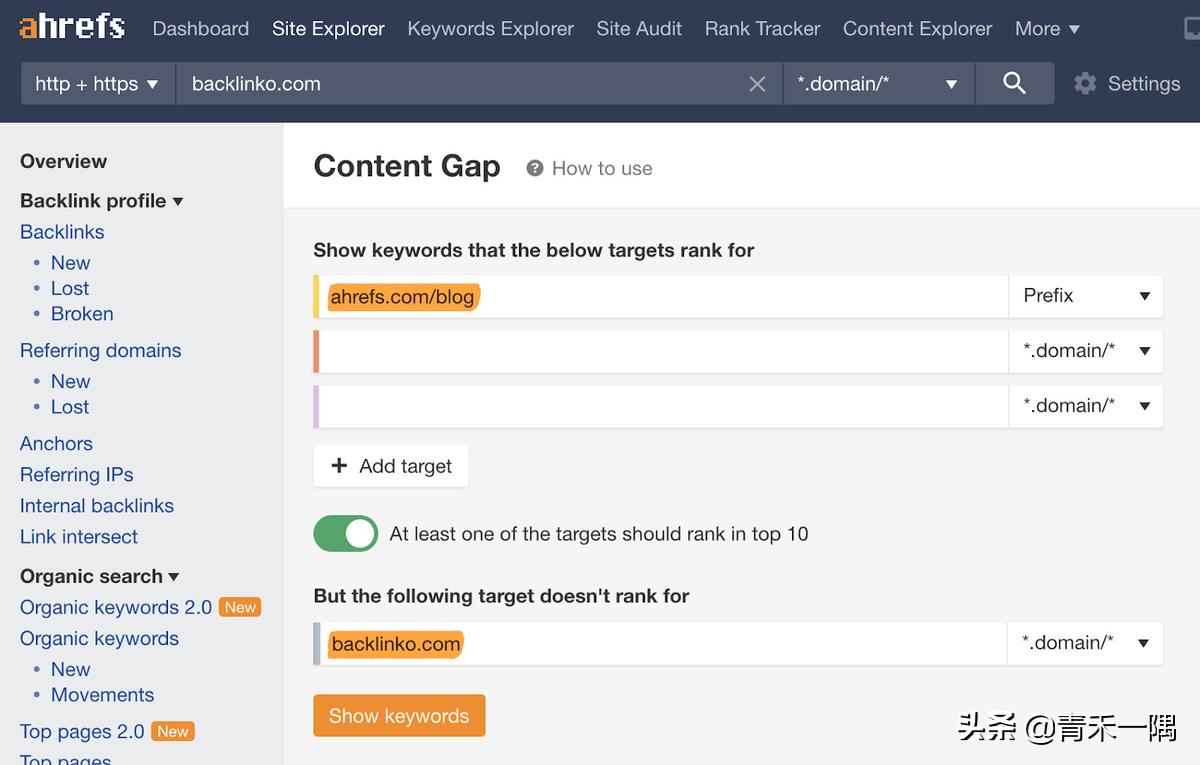
Task: Click the search magnifier icon
Action: 1014,84
